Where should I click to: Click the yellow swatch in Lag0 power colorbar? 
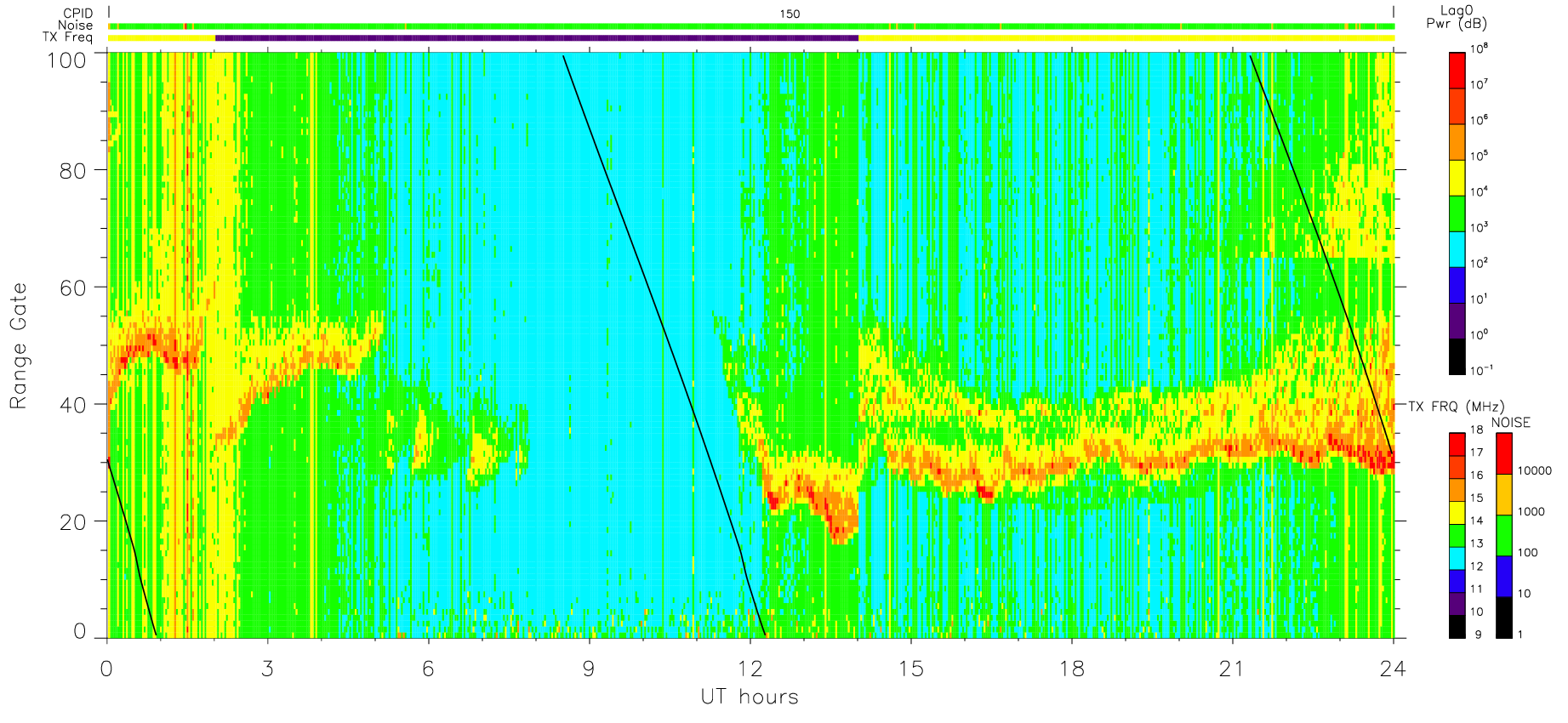coord(1457,178)
